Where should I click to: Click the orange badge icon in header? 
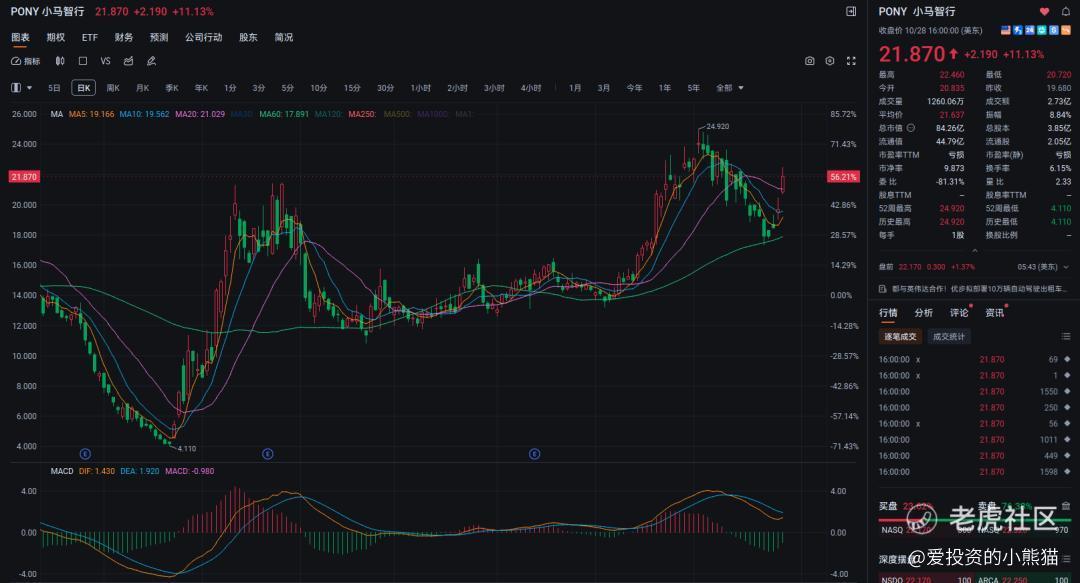(x=1066, y=30)
